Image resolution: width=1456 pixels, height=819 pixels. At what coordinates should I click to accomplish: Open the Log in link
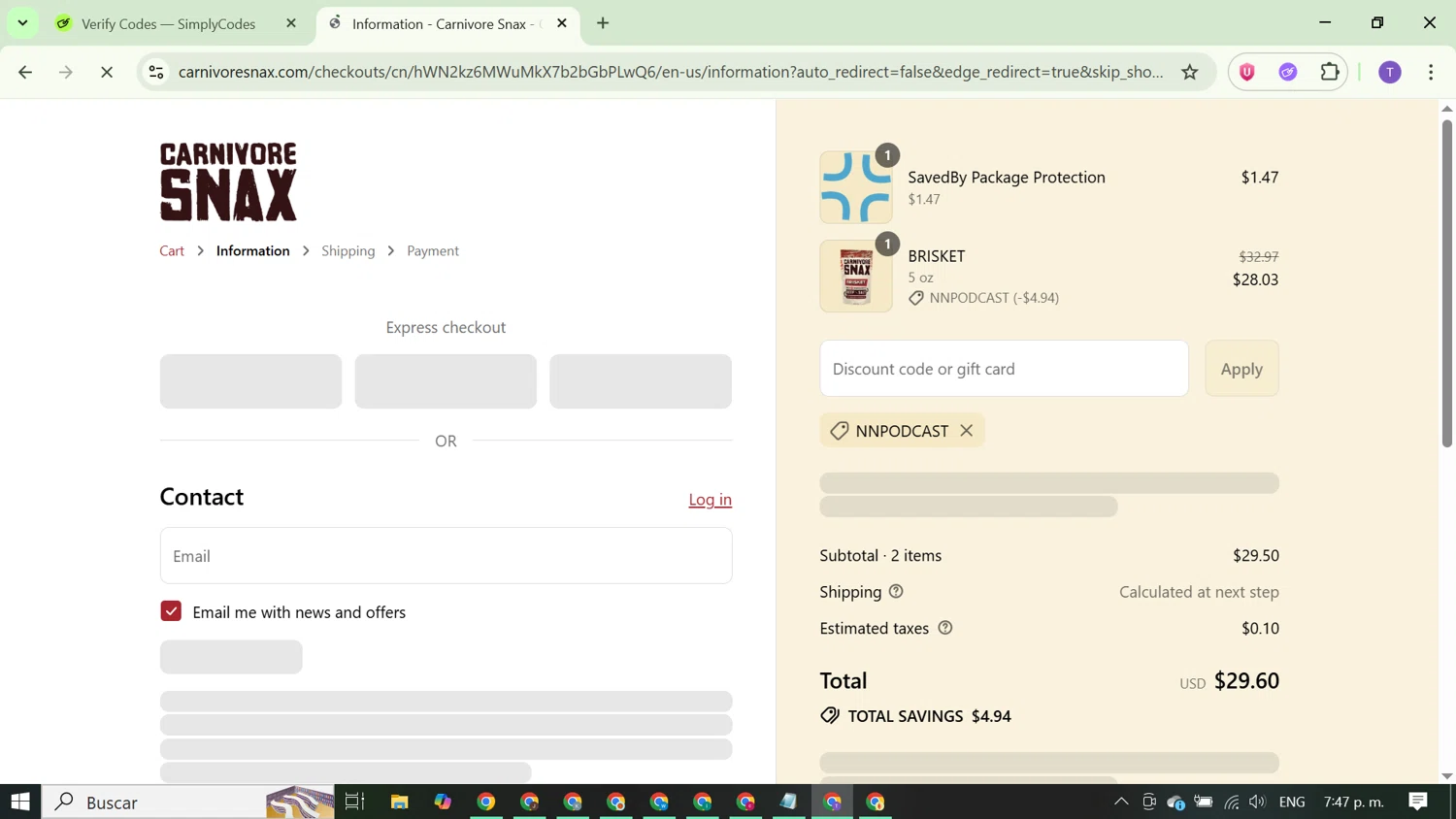coord(710,500)
